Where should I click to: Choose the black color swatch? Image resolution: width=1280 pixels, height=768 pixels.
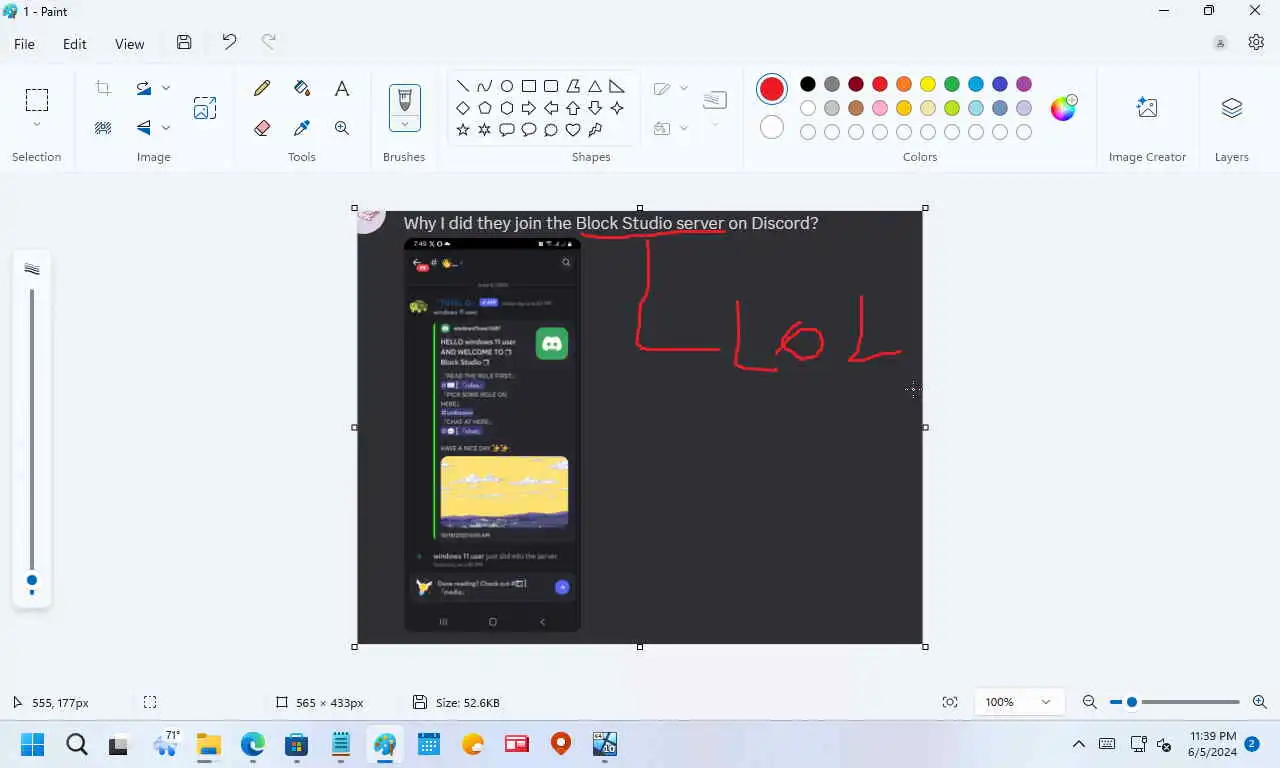point(808,84)
